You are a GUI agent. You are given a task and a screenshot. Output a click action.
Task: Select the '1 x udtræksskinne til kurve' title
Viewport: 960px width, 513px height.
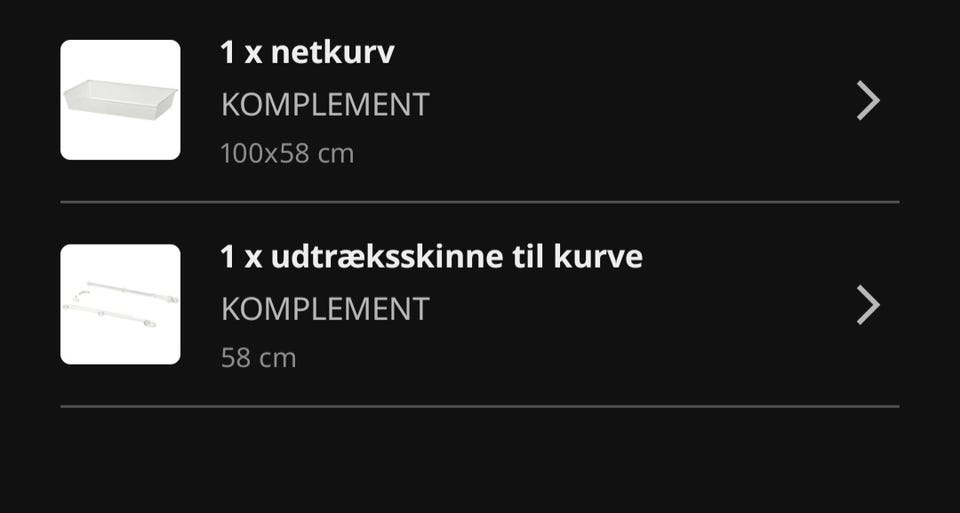pyautogui.click(x=432, y=256)
